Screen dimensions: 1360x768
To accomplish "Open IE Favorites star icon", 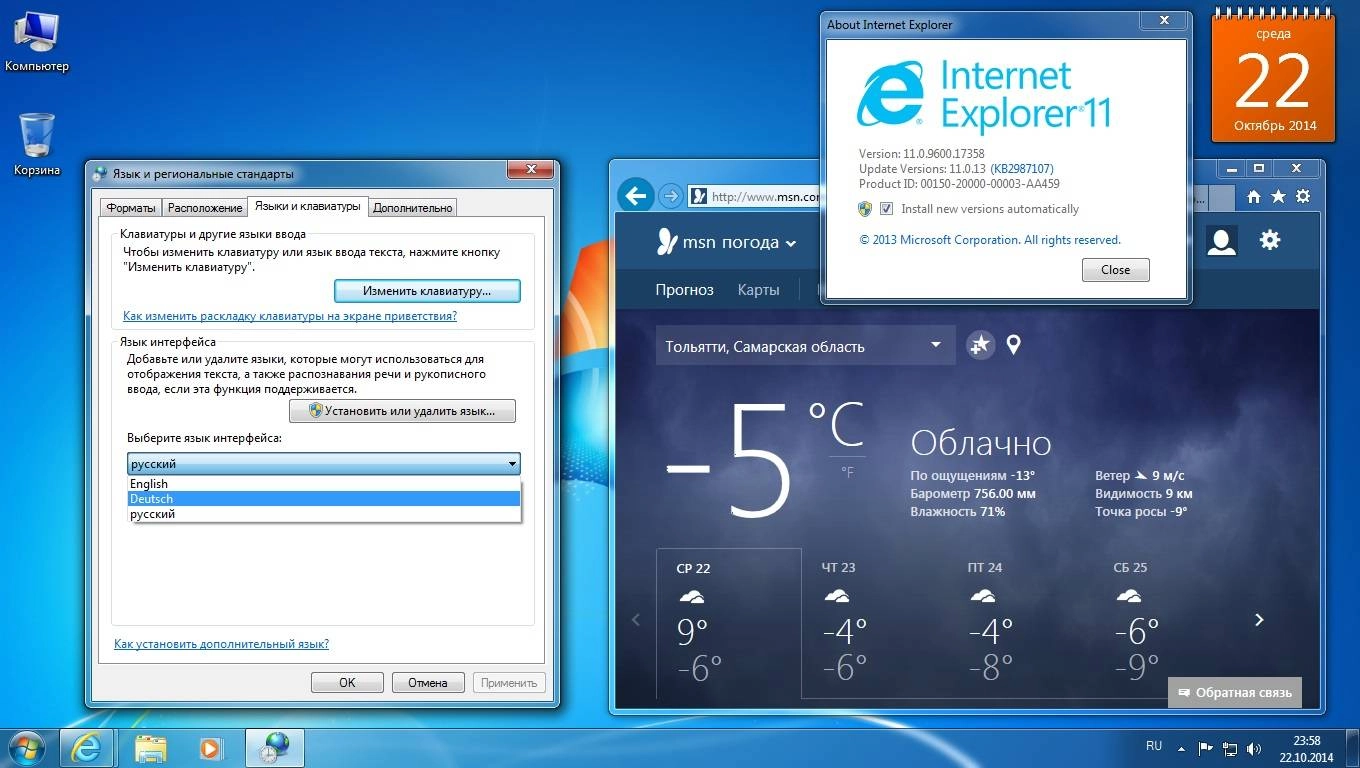I will click(1278, 197).
